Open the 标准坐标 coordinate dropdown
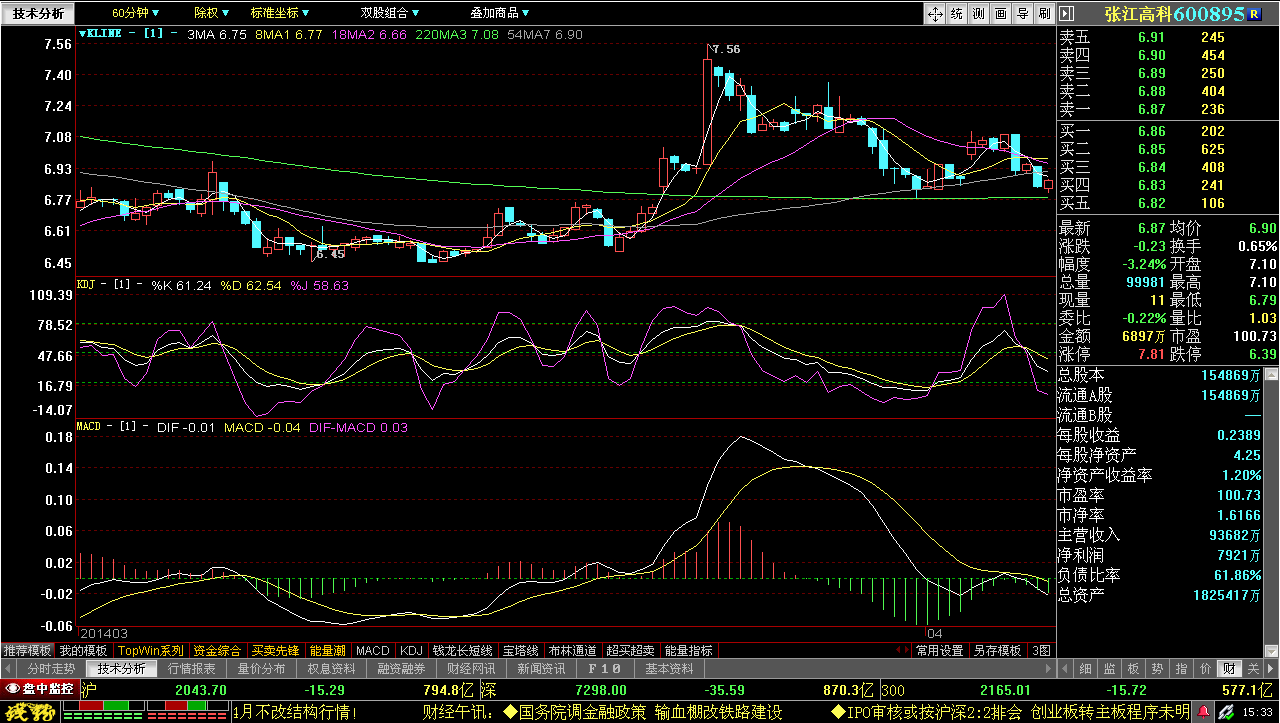Screen dimensions: 1280x723 coord(279,13)
